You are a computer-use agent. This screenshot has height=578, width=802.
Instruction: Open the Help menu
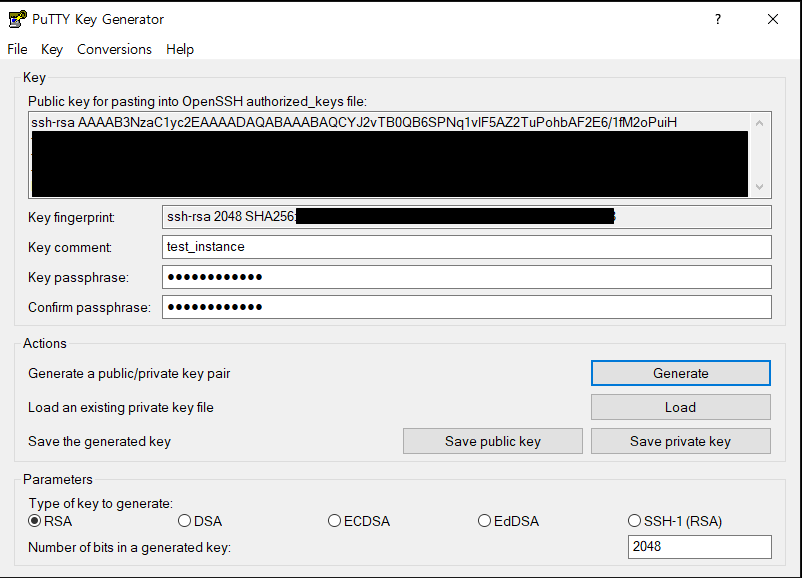(x=180, y=49)
